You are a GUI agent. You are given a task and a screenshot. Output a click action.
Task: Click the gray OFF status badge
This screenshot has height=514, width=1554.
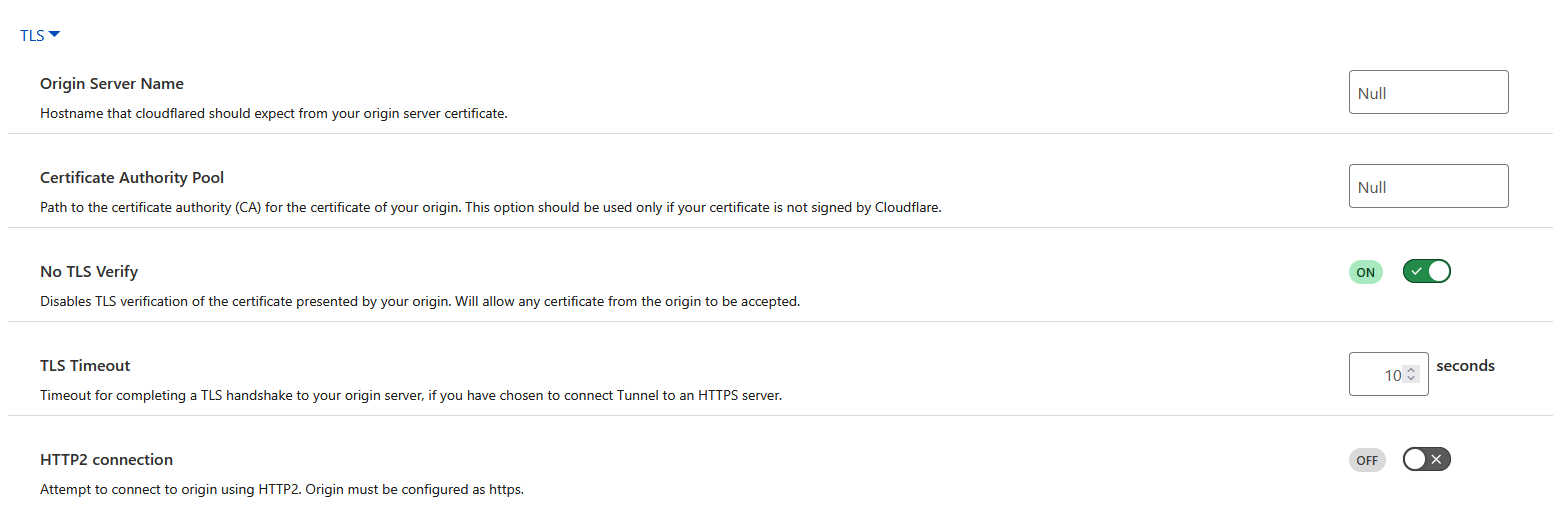[x=1366, y=460]
